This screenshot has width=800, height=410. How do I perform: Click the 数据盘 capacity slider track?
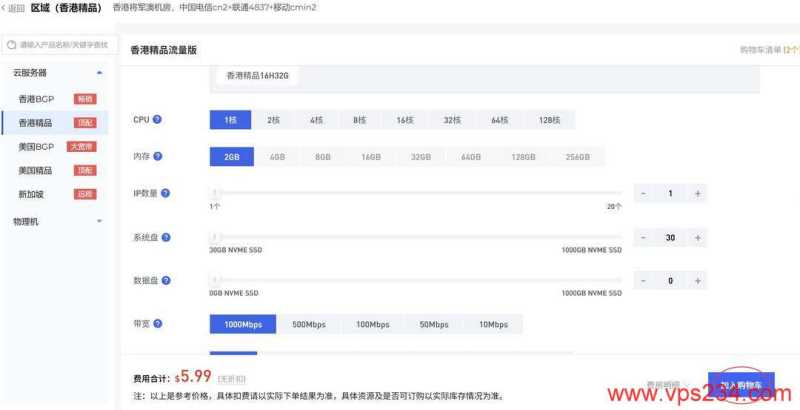pyautogui.click(x=415, y=281)
